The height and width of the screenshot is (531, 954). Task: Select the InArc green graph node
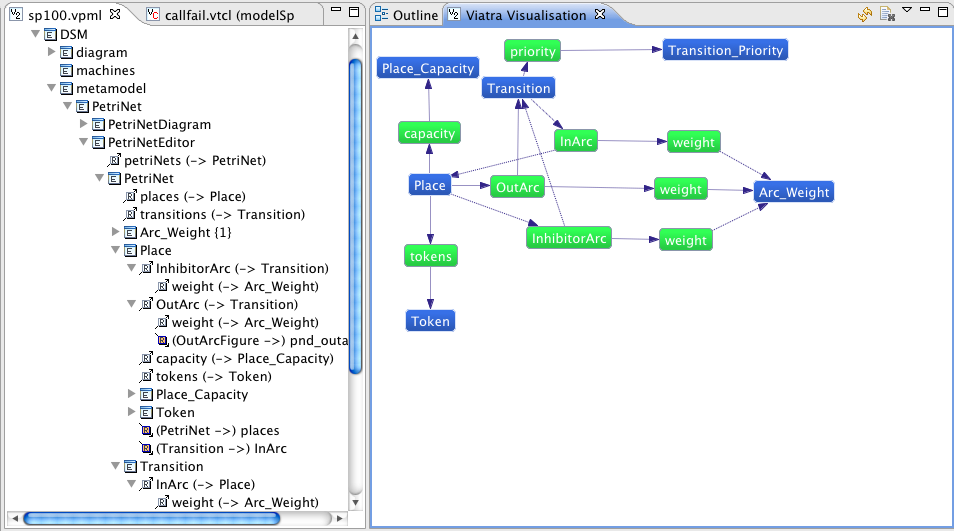click(x=576, y=141)
